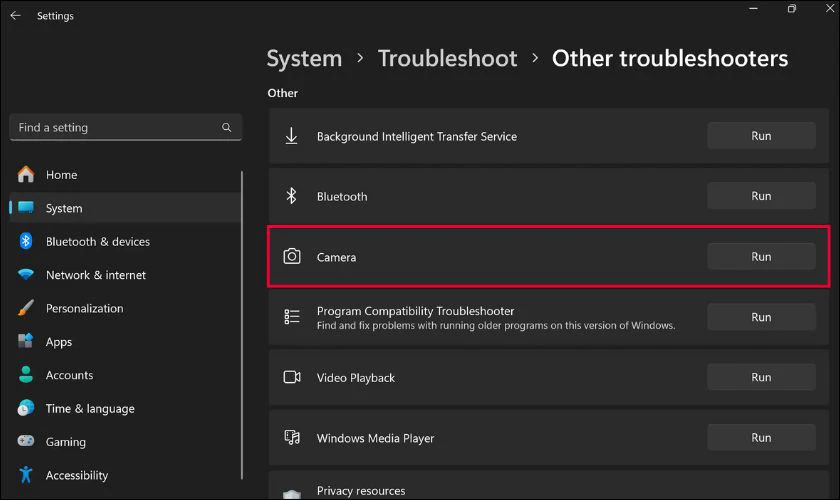Click the Home house icon in sidebar

tap(25, 174)
